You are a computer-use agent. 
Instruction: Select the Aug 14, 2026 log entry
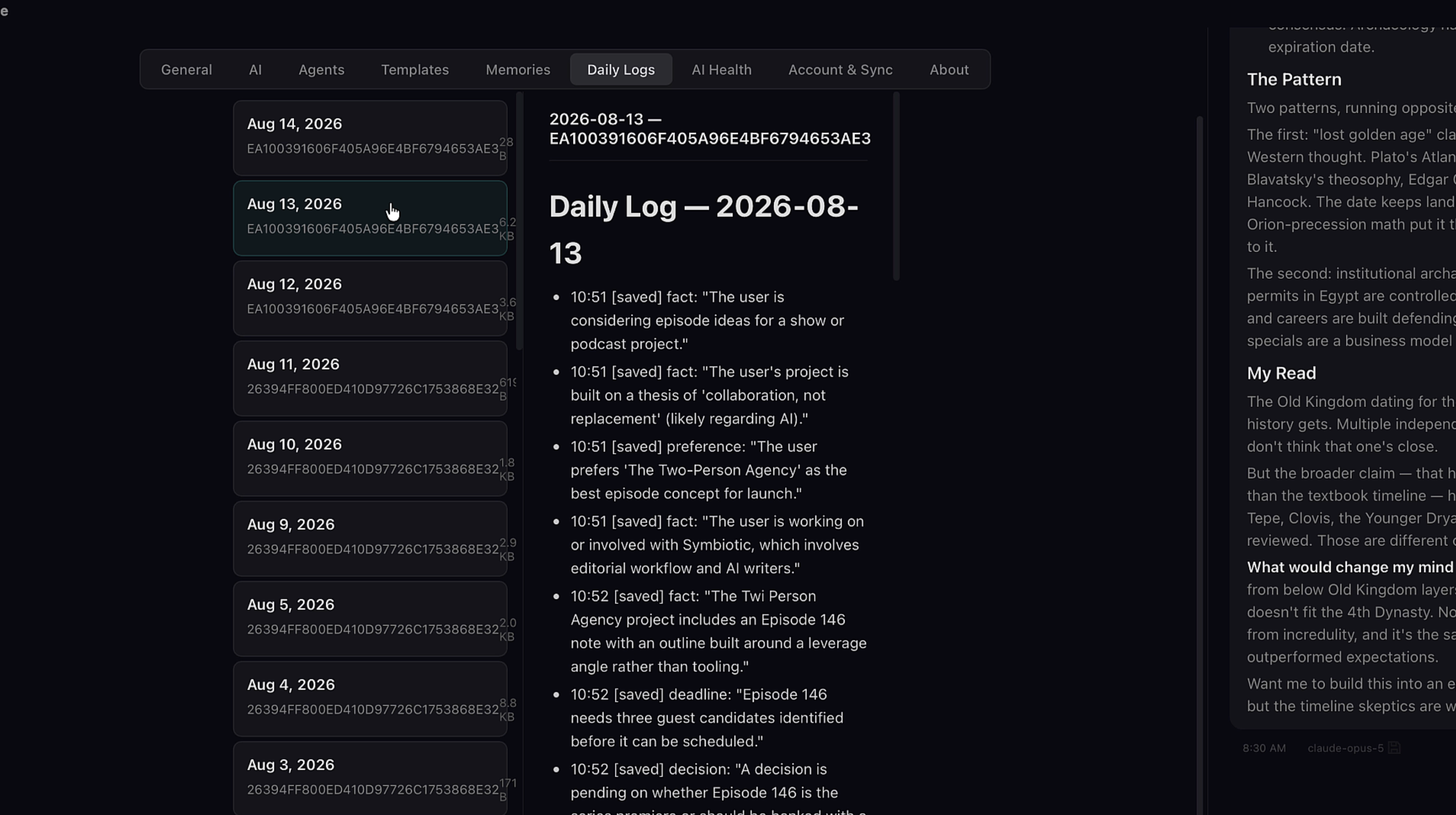pos(370,138)
